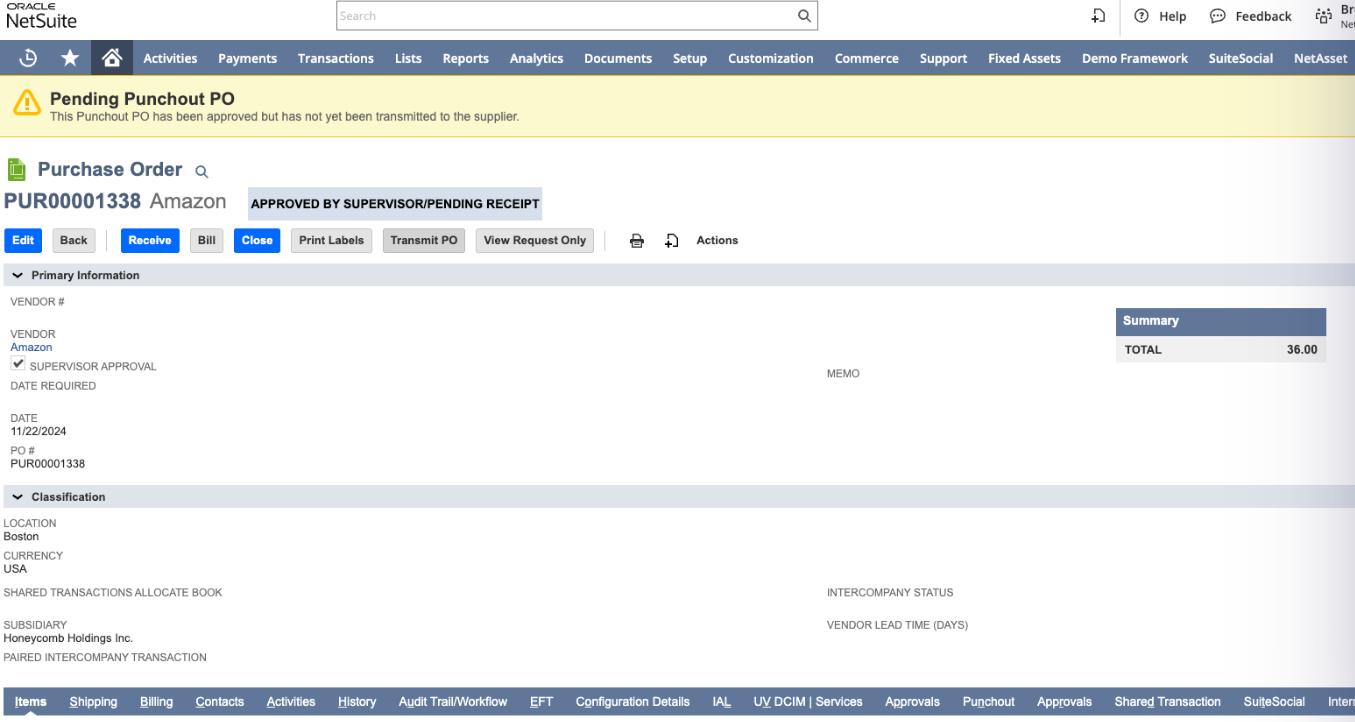Click the View Request Only button
Viewport: 1355px width, 722px height.
535,240
